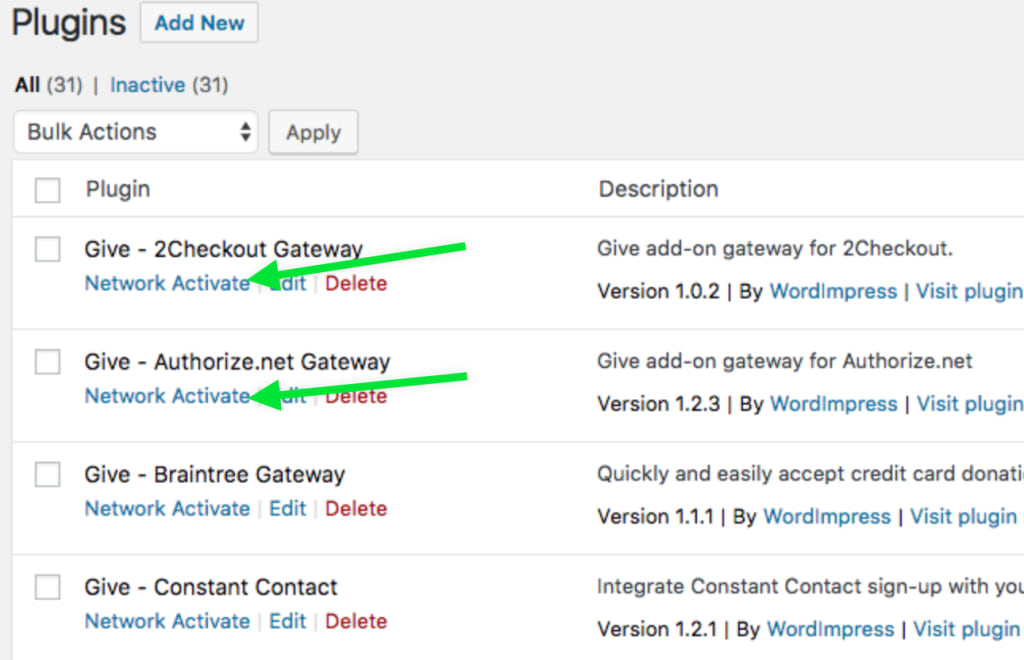Click the Add New plugin button
1024x660 pixels.
click(199, 23)
